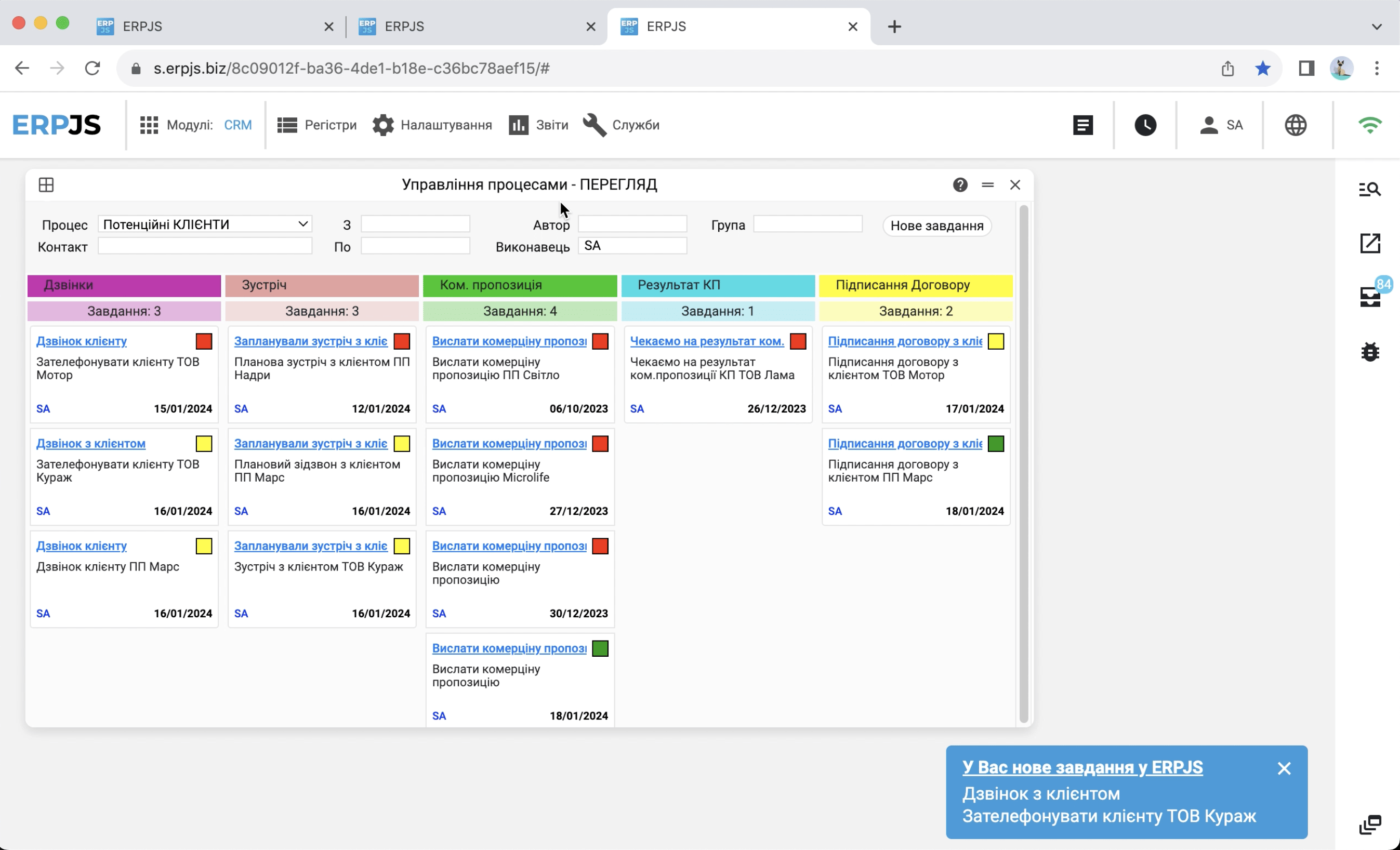Viewport: 1400px width, 850px height.
Task: Open Дзвінок клієнту task for ПП Марс
Action: [81, 546]
